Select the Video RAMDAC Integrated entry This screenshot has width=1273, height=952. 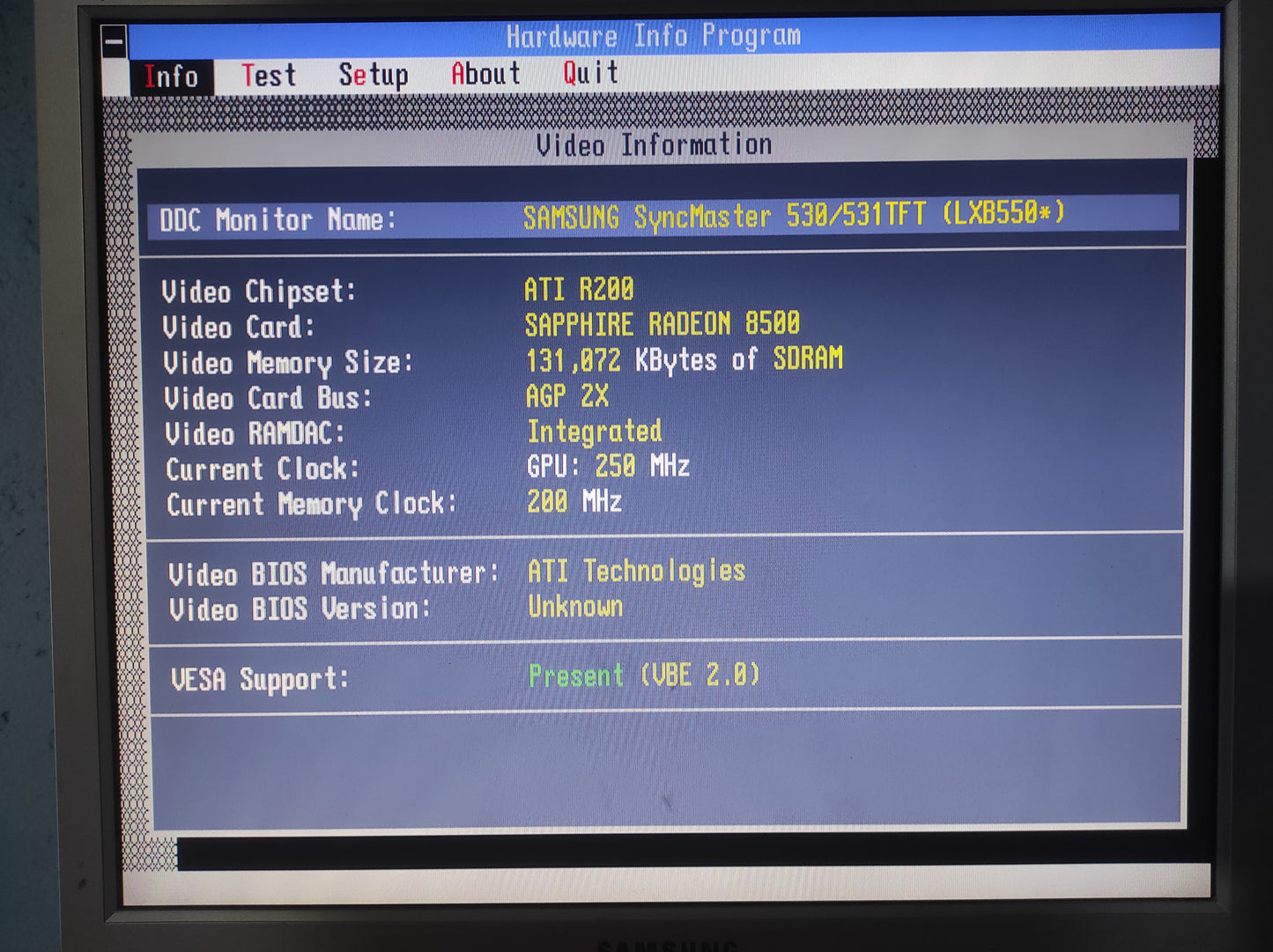tap(594, 432)
